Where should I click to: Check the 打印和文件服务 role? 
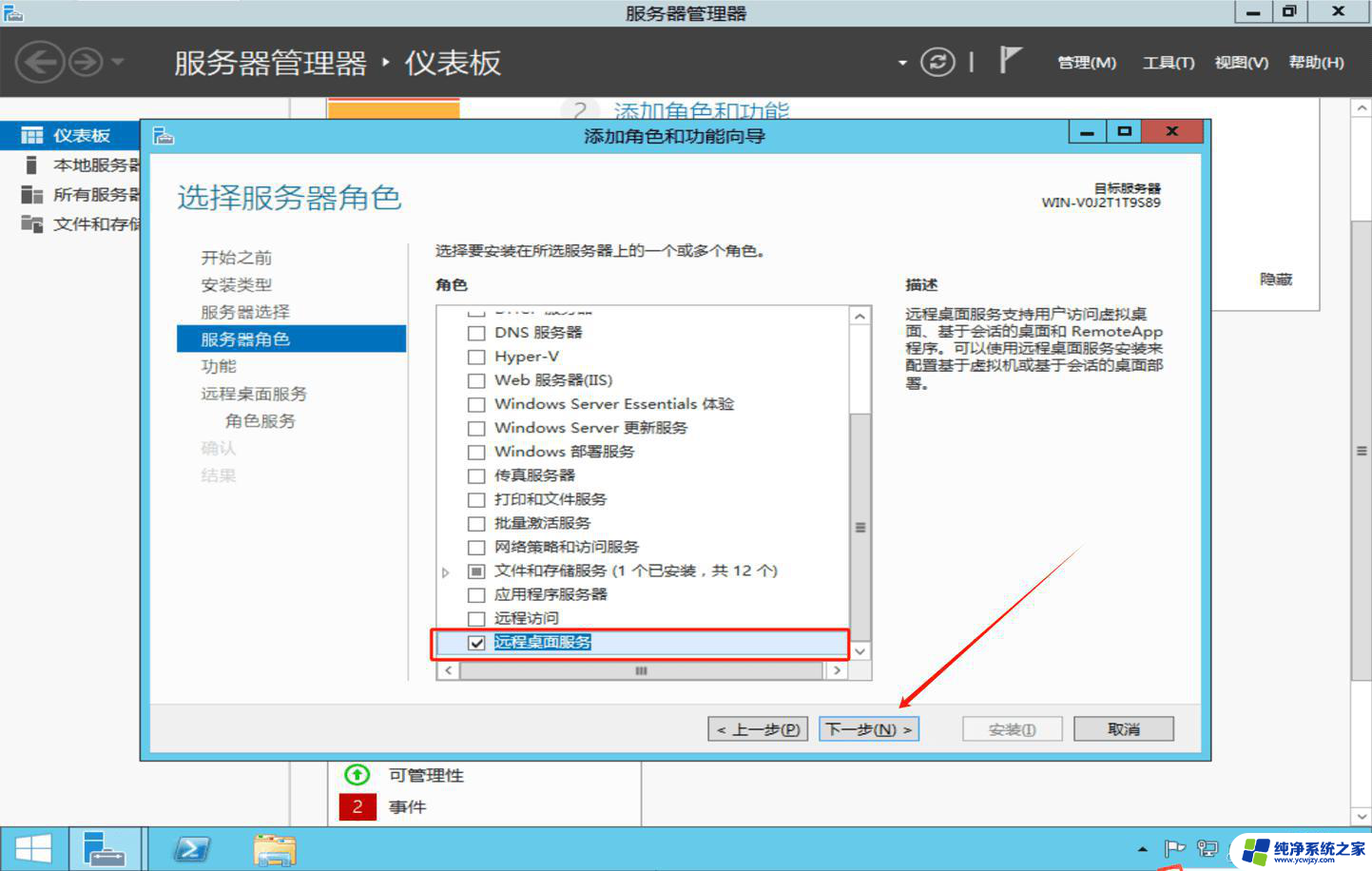pyautogui.click(x=476, y=499)
